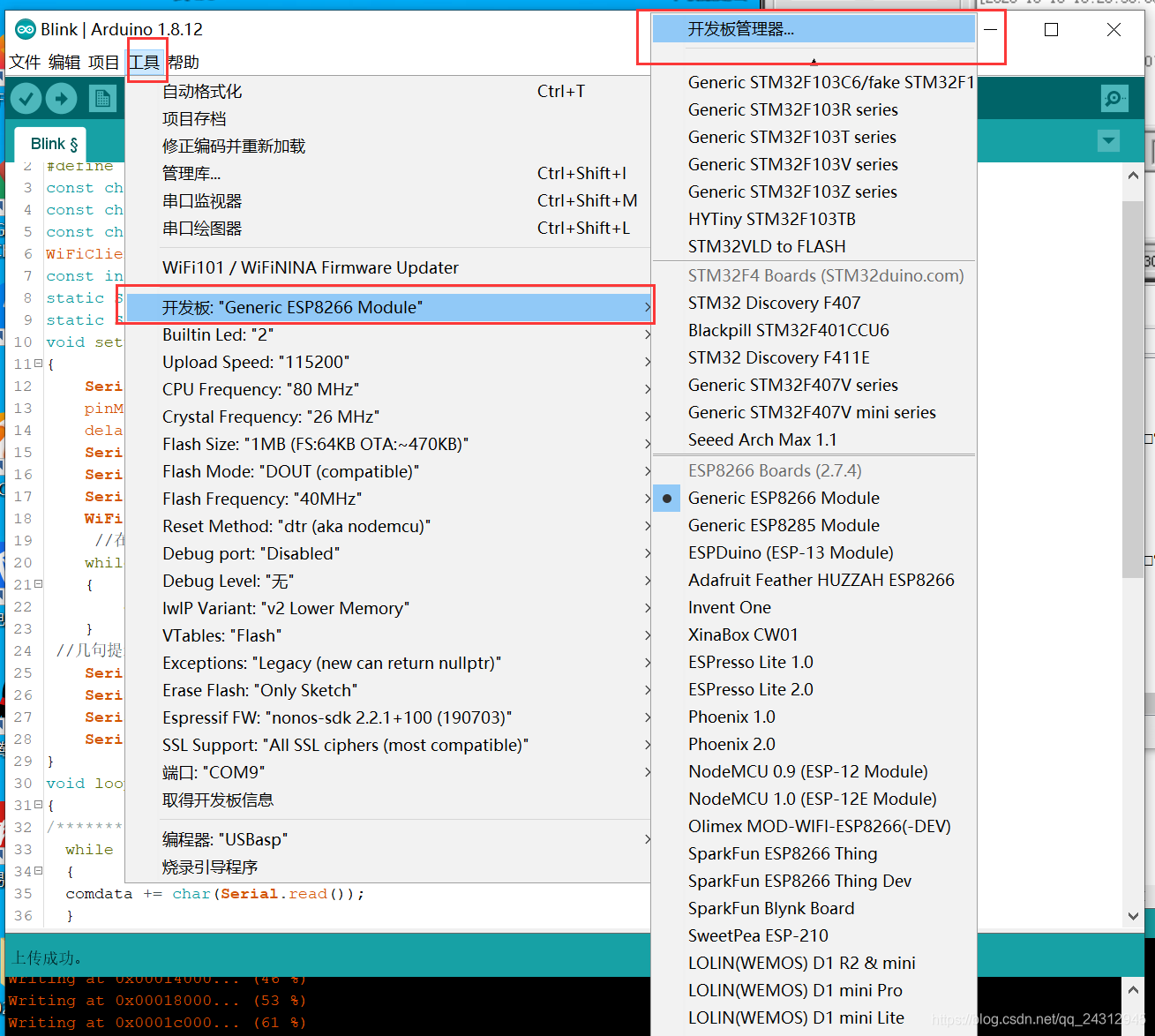The width and height of the screenshot is (1155, 1036).
Task: Select Adafruit Feather HUZZAH ESP8266 board
Action: (814, 580)
